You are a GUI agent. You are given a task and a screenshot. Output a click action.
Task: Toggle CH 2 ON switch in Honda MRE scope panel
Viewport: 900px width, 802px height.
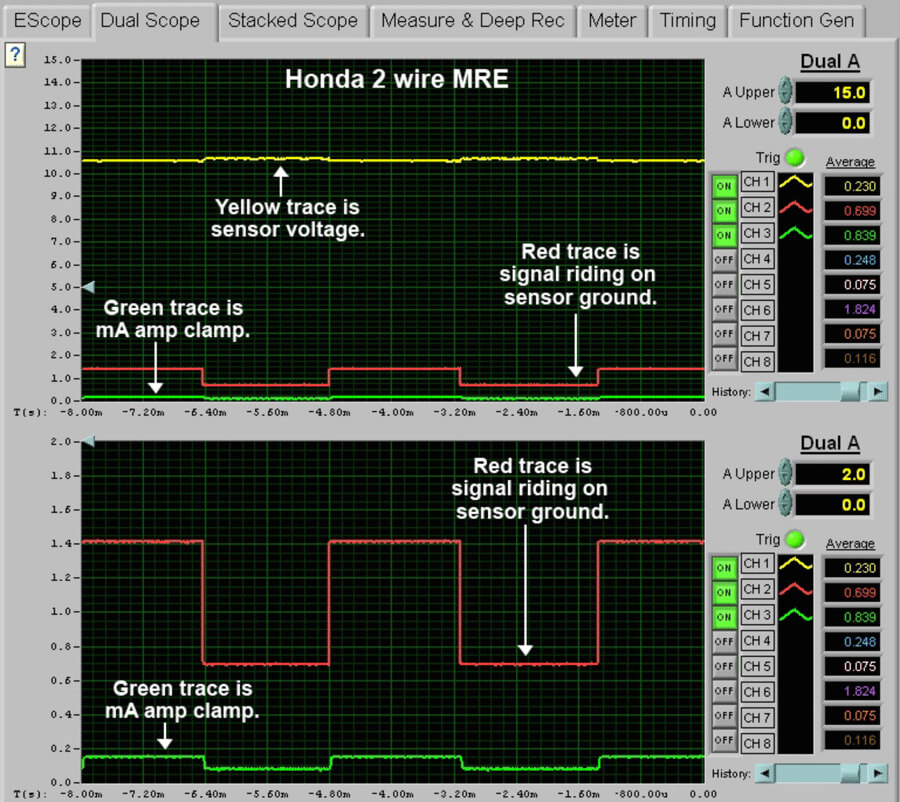point(724,211)
